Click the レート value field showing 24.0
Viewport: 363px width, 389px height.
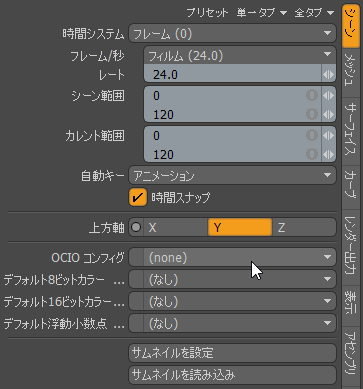(233, 75)
